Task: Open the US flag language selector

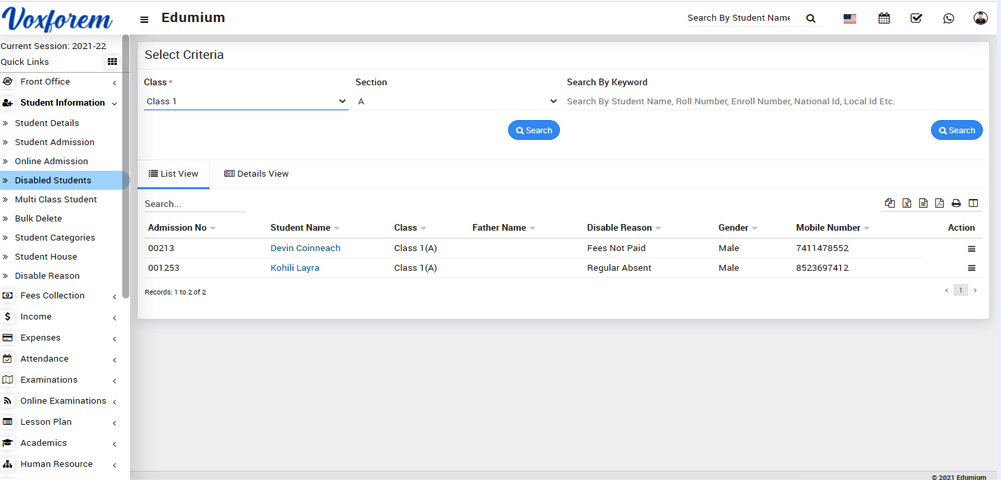Action: coord(850,18)
